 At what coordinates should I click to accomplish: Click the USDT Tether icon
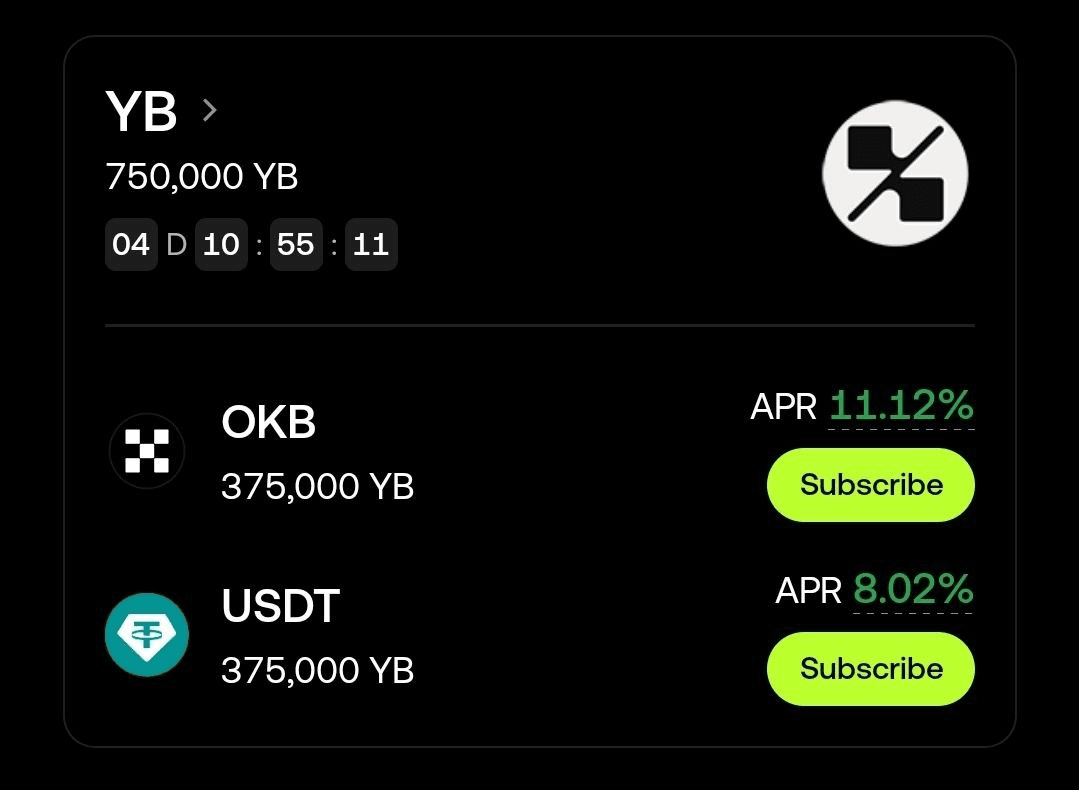click(147, 634)
